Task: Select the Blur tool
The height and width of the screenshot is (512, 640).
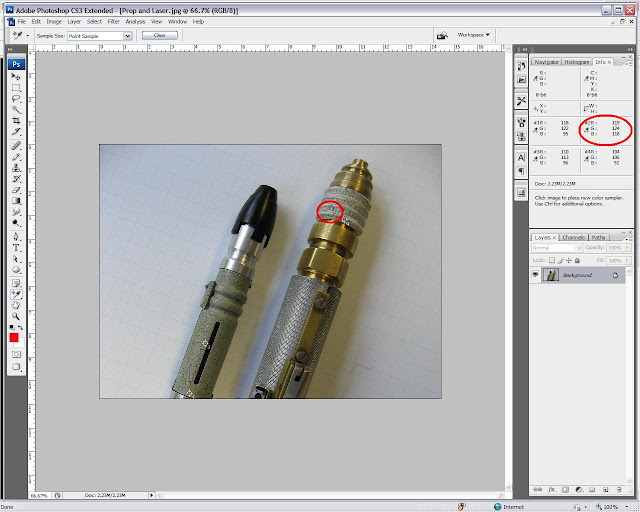Action: [16, 212]
